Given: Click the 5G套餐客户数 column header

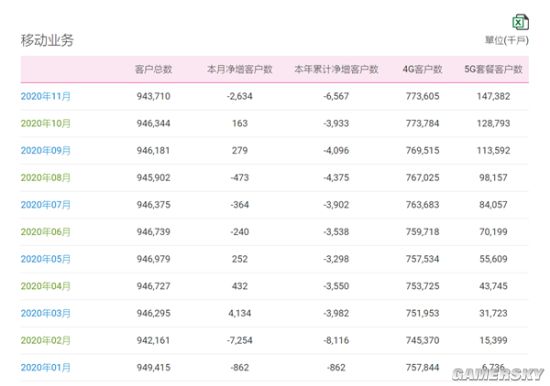Looking at the screenshot, I should [494, 69].
